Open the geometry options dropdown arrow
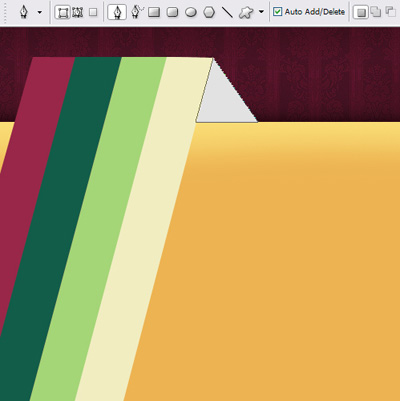 click(x=261, y=12)
